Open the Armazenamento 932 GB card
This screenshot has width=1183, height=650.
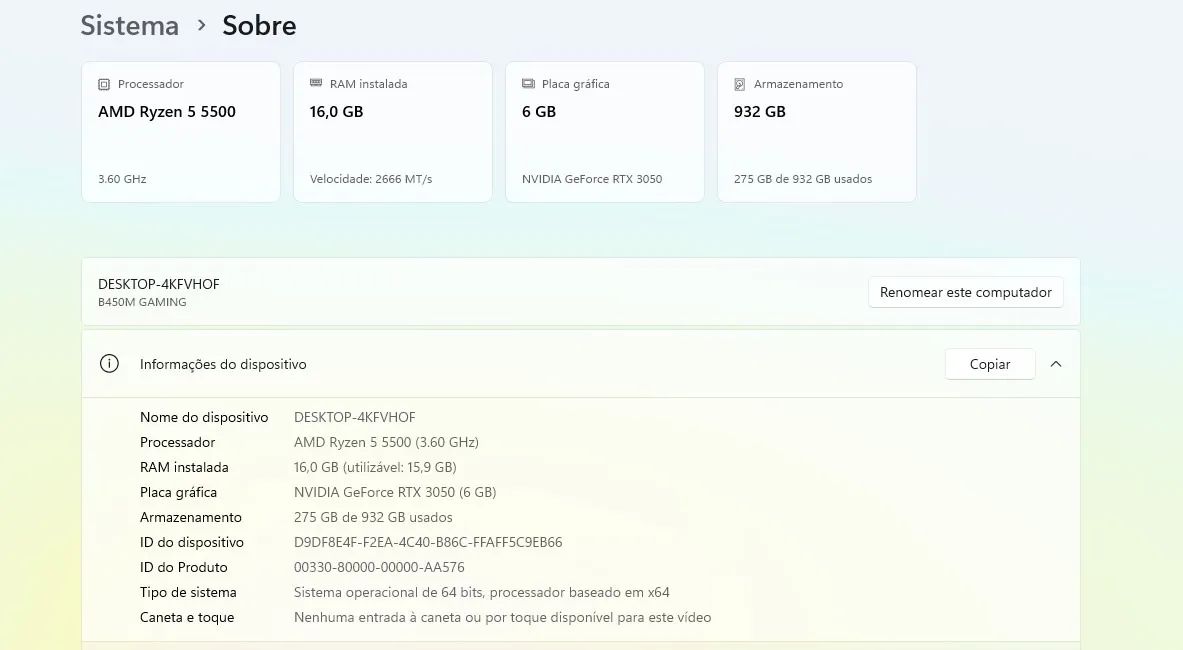click(x=817, y=132)
